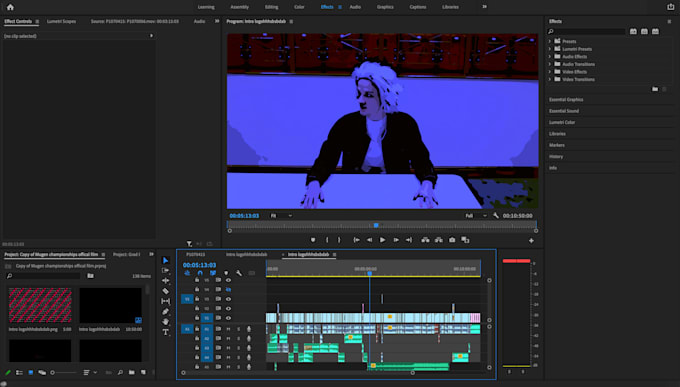Viewport: 680px width, 387px height.
Task: Open the Program monitor button editor
Action: [531, 241]
